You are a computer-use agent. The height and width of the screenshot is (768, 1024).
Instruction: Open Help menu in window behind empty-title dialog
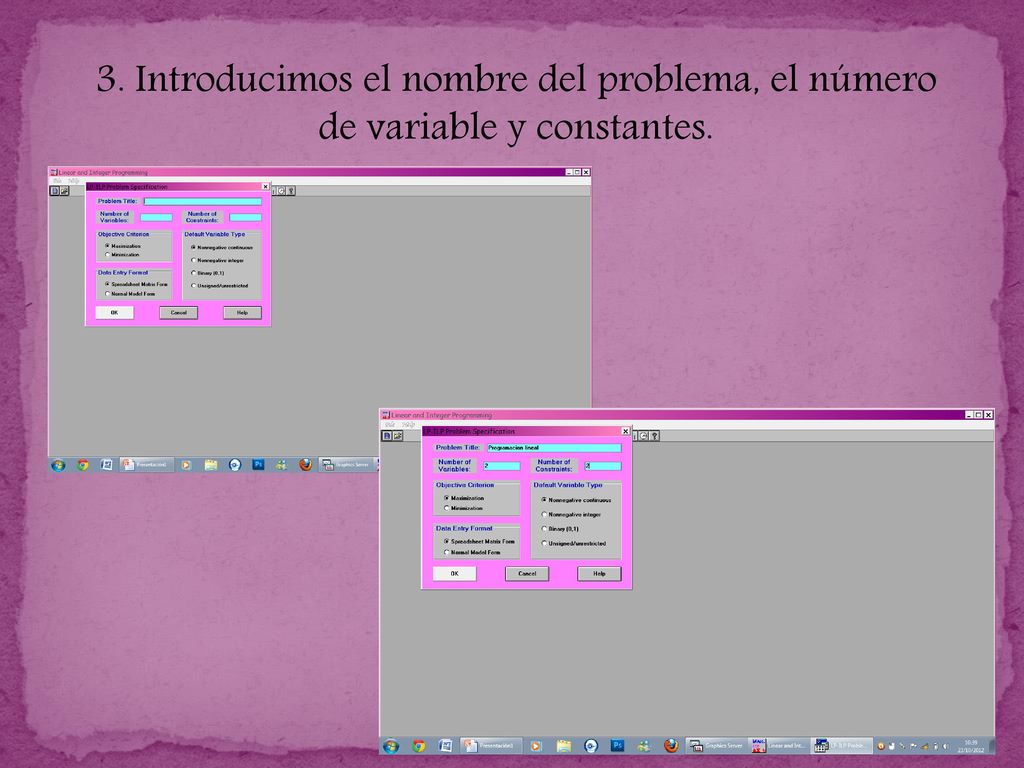click(74, 181)
